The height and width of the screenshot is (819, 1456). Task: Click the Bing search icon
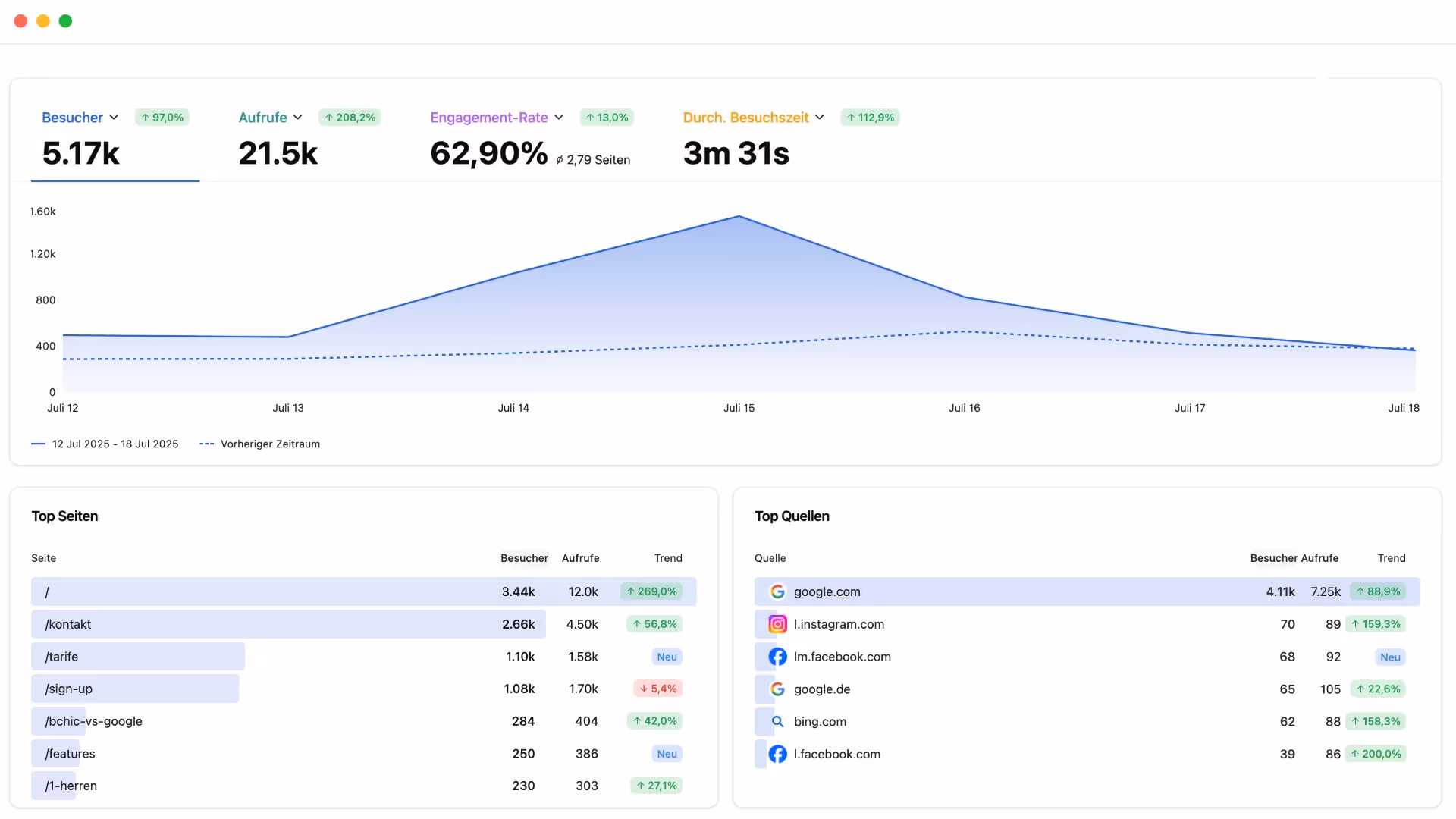click(x=777, y=722)
